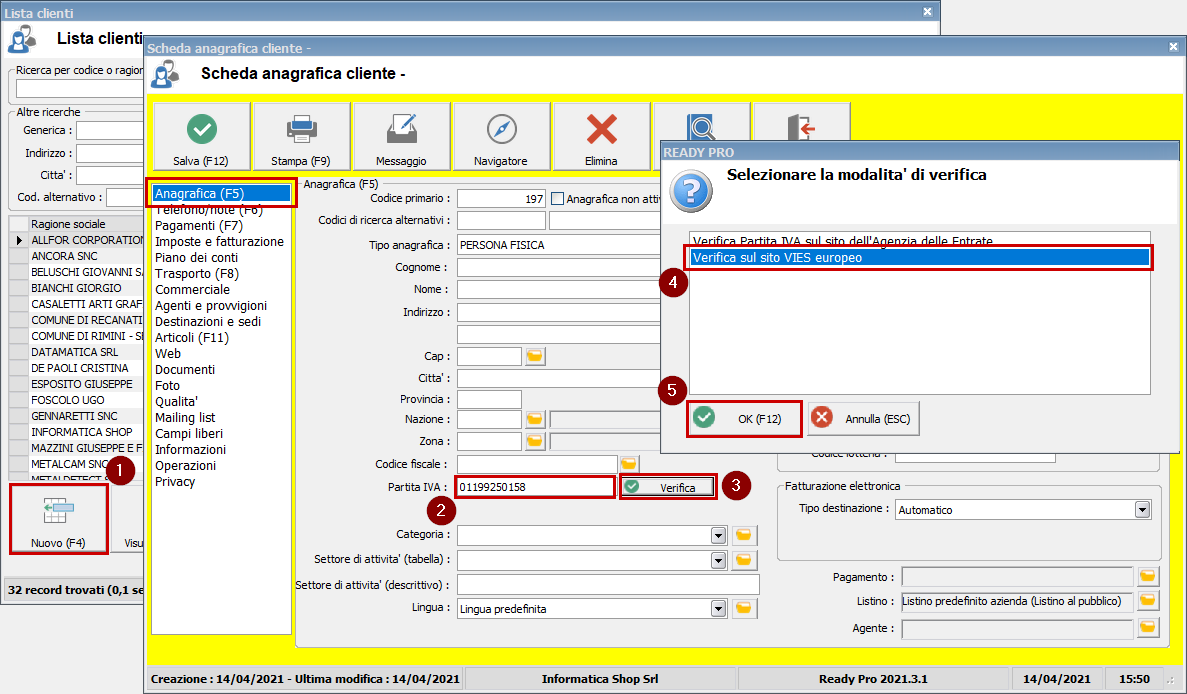1187x694 pixels.
Task: Expand the Tipo destinazione dropdown
Action: [1142, 510]
